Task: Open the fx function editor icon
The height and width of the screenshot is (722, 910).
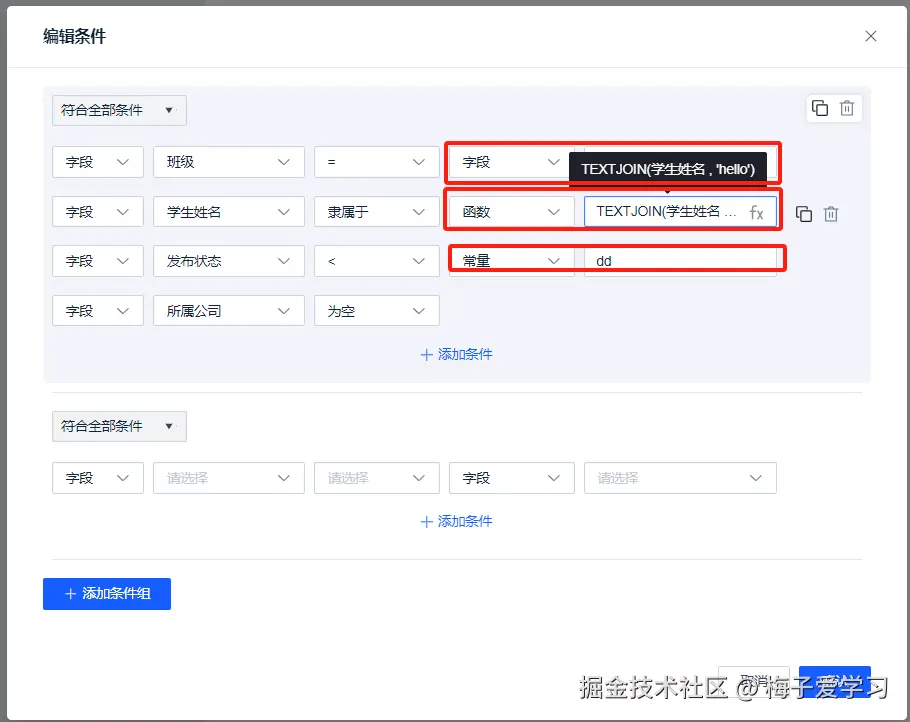Action: click(x=756, y=212)
